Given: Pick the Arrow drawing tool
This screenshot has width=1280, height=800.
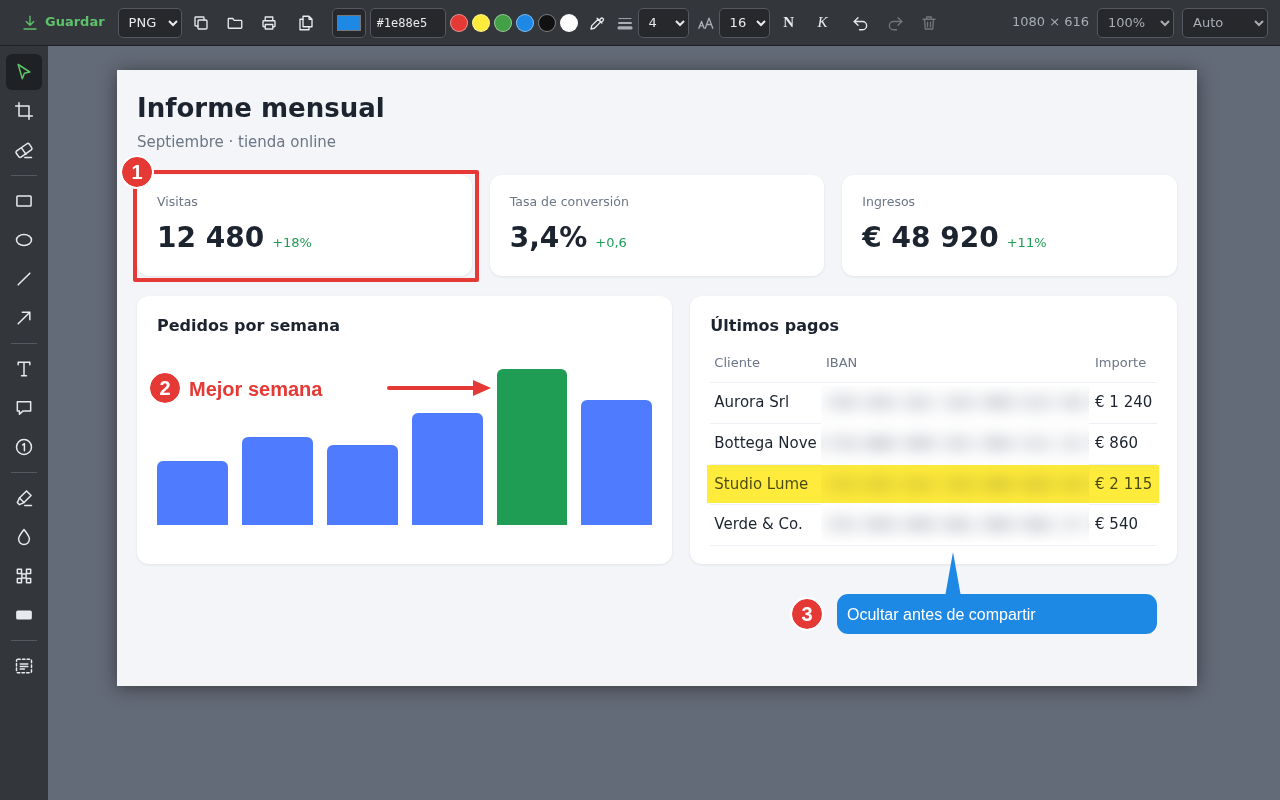Looking at the screenshot, I should coord(24,318).
